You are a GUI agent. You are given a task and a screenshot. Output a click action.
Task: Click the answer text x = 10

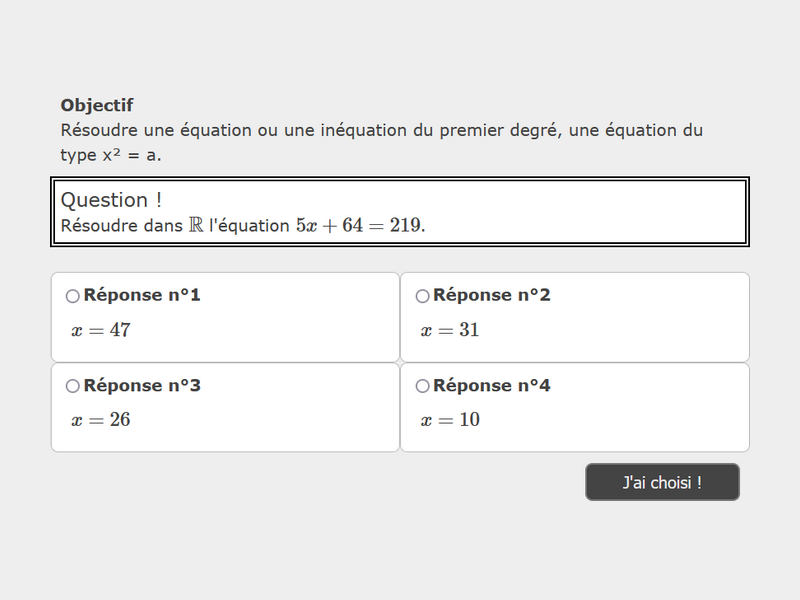[450, 420]
